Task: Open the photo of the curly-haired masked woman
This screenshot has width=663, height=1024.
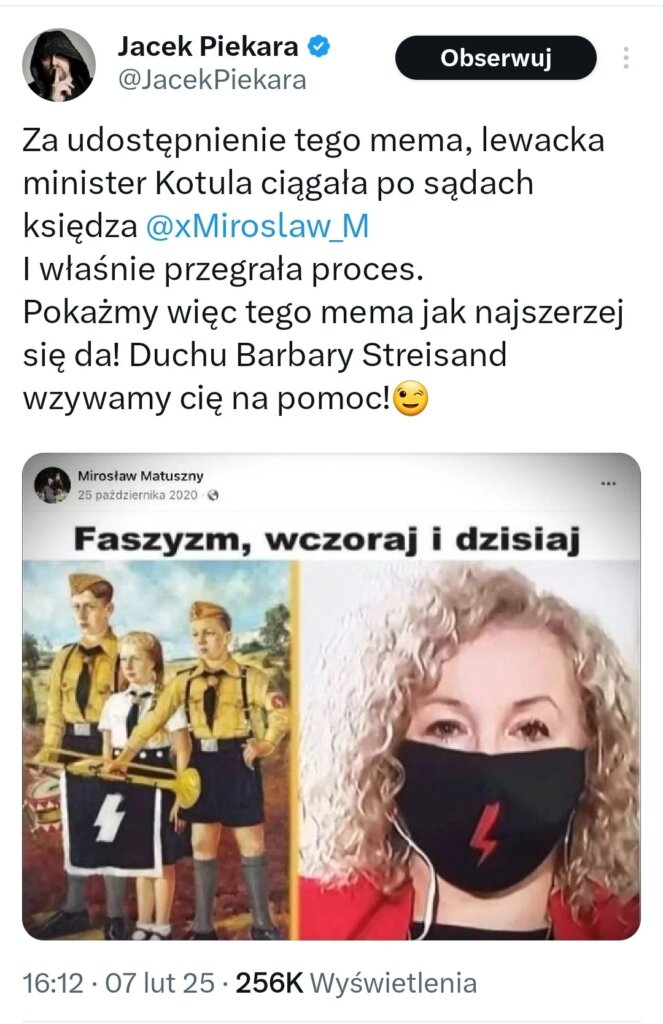Action: 470,750
